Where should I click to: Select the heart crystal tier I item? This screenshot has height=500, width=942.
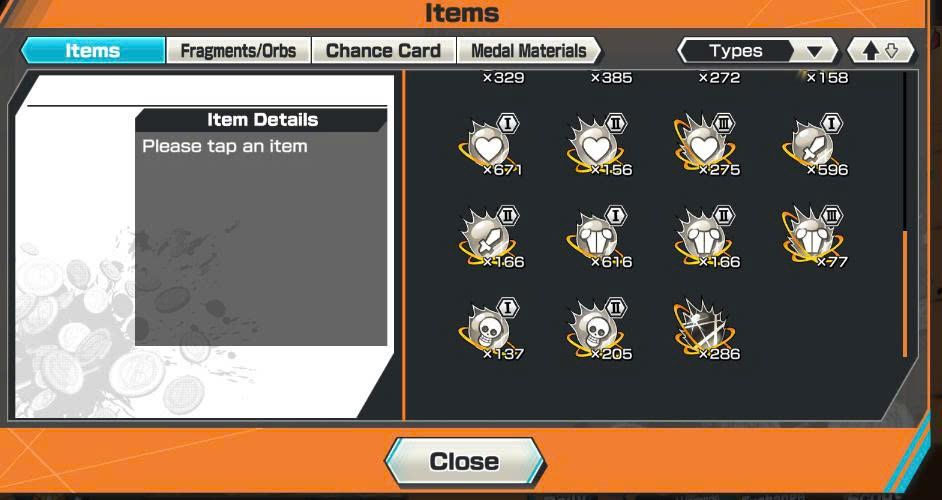(490, 145)
